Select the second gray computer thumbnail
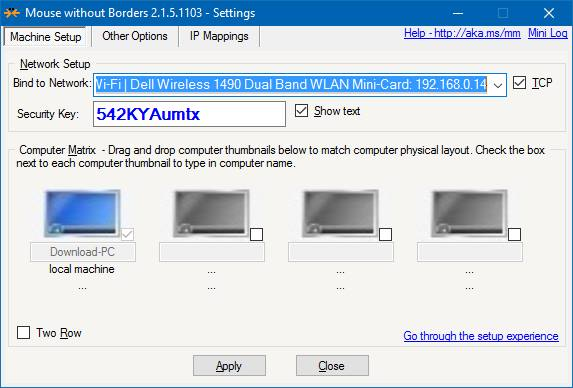This screenshot has height=388, width=573. click(x=211, y=213)
